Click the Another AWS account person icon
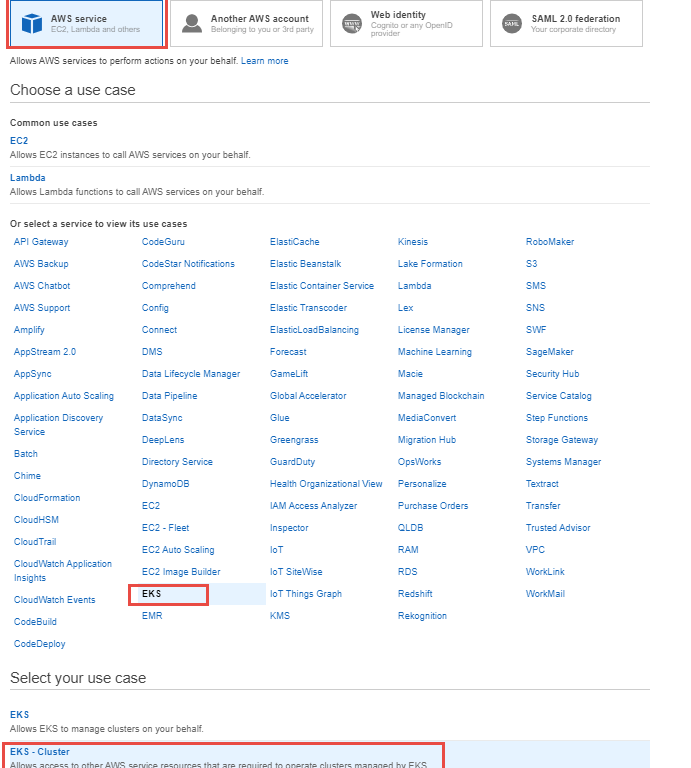 coord(191,23)
